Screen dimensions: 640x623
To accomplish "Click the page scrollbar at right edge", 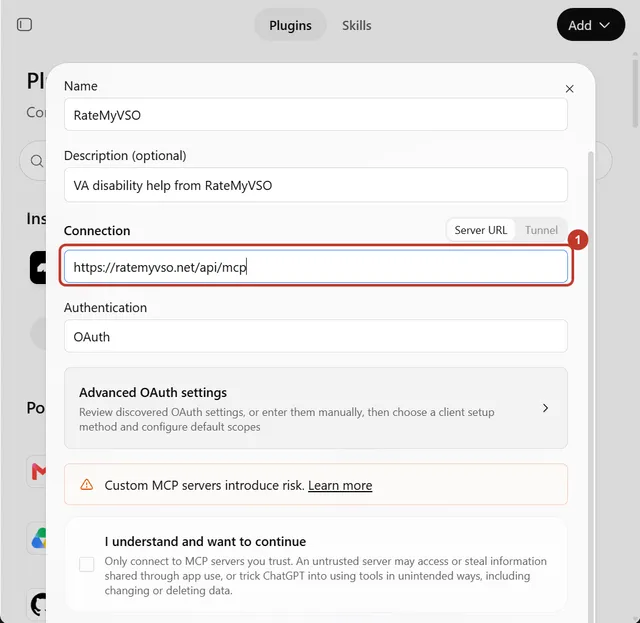I will pos(635,93).
